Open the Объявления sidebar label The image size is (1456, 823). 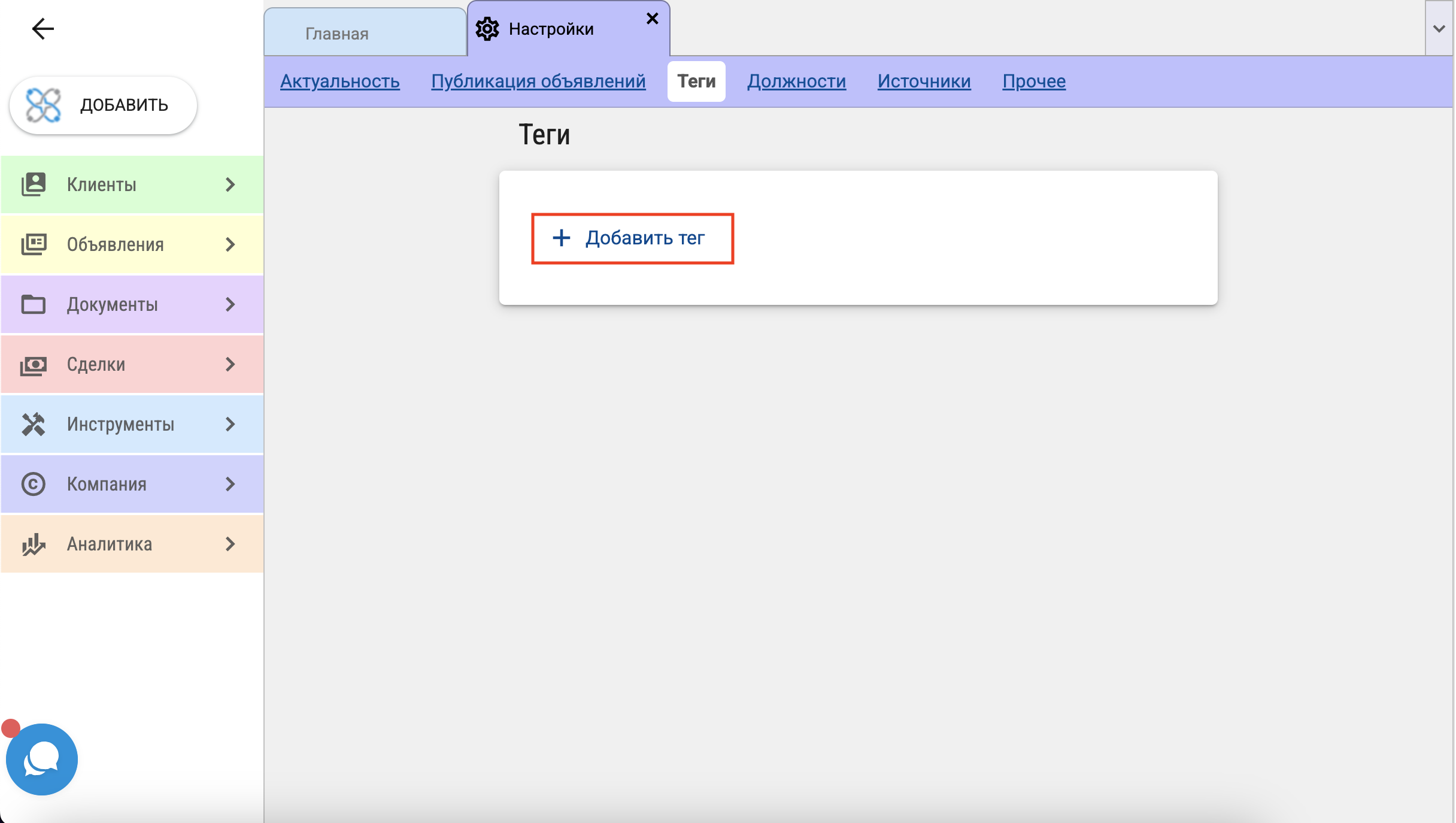point(116,244)
